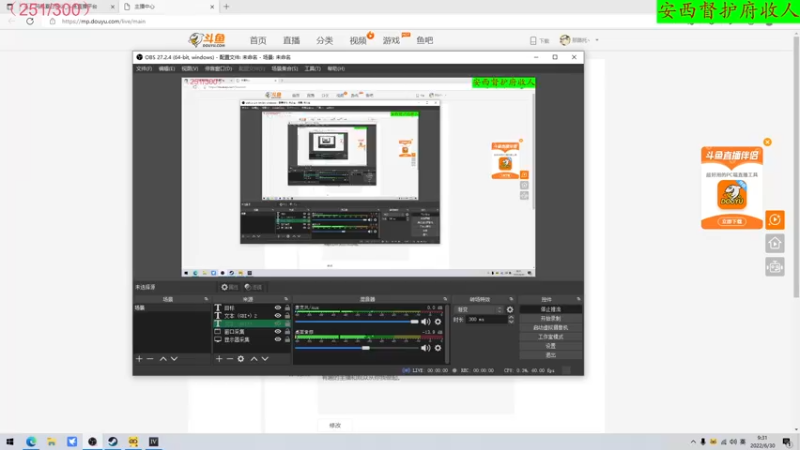Remove the selected source in the 来源 panel

(x=230, y=359)
